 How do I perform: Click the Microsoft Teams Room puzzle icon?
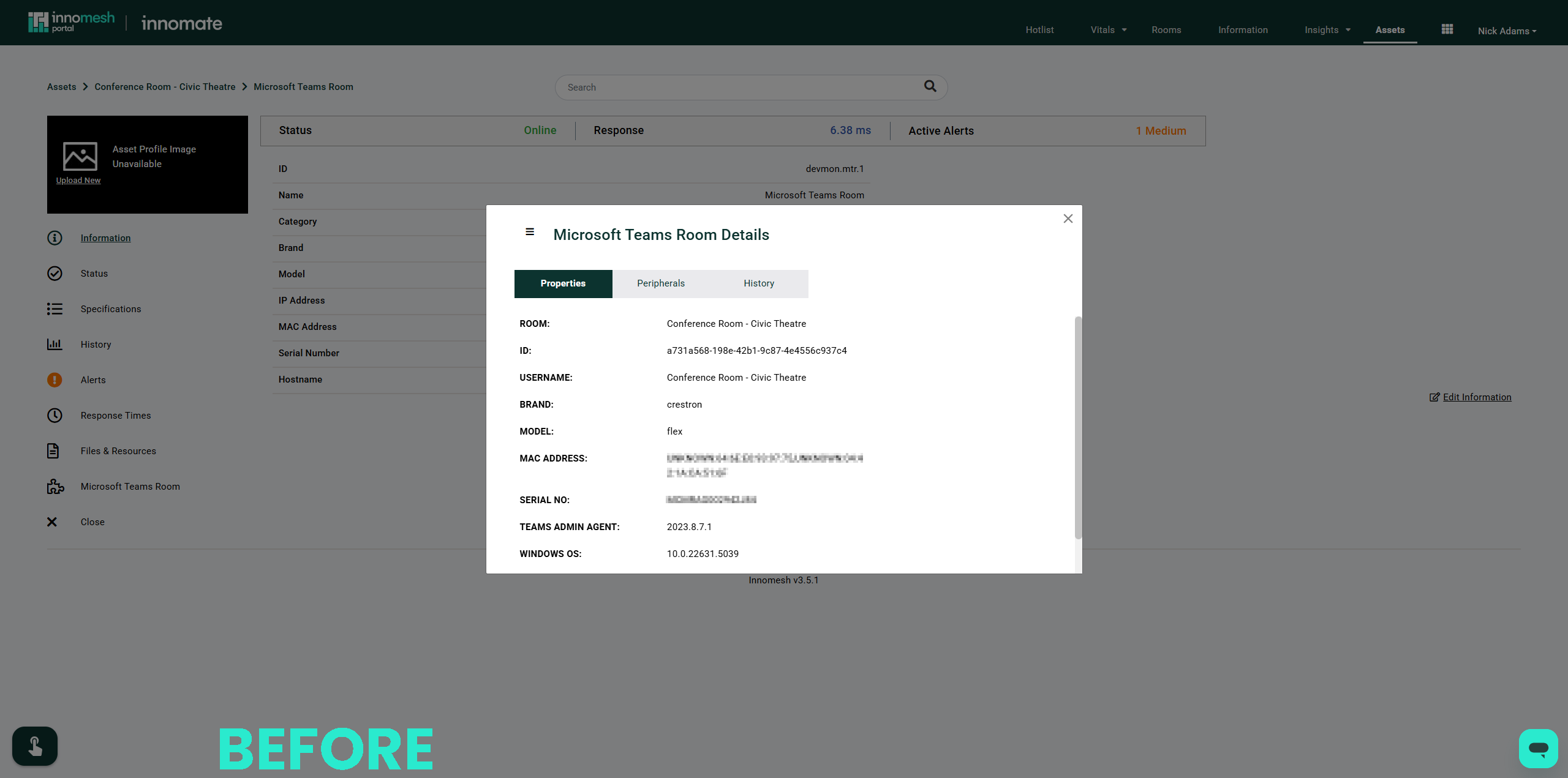pyautogui.click(x=55, y=487)
